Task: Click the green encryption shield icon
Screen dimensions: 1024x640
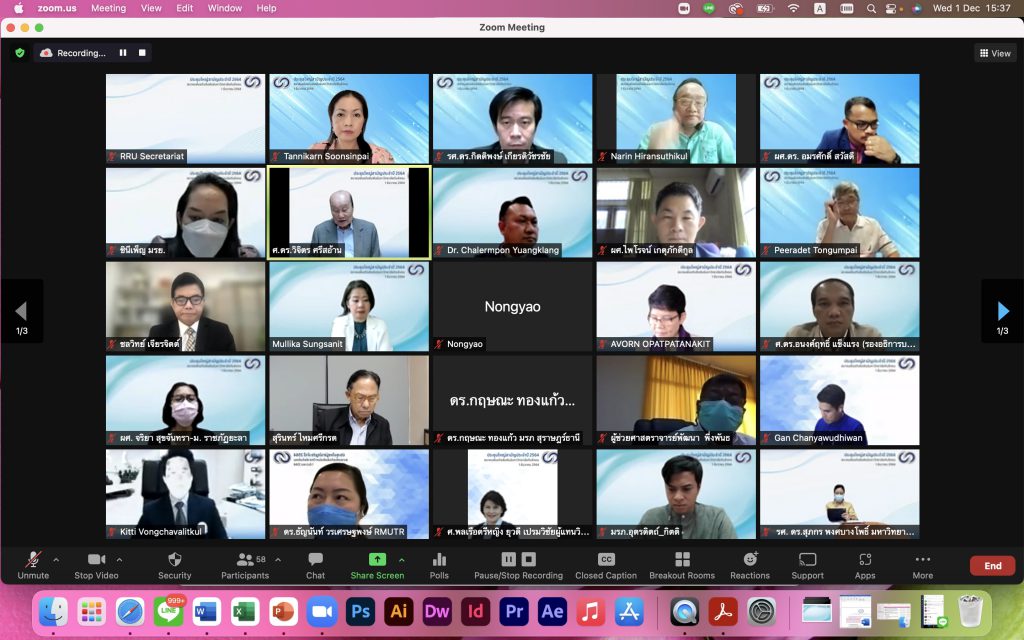Action: tap(20, 53)
